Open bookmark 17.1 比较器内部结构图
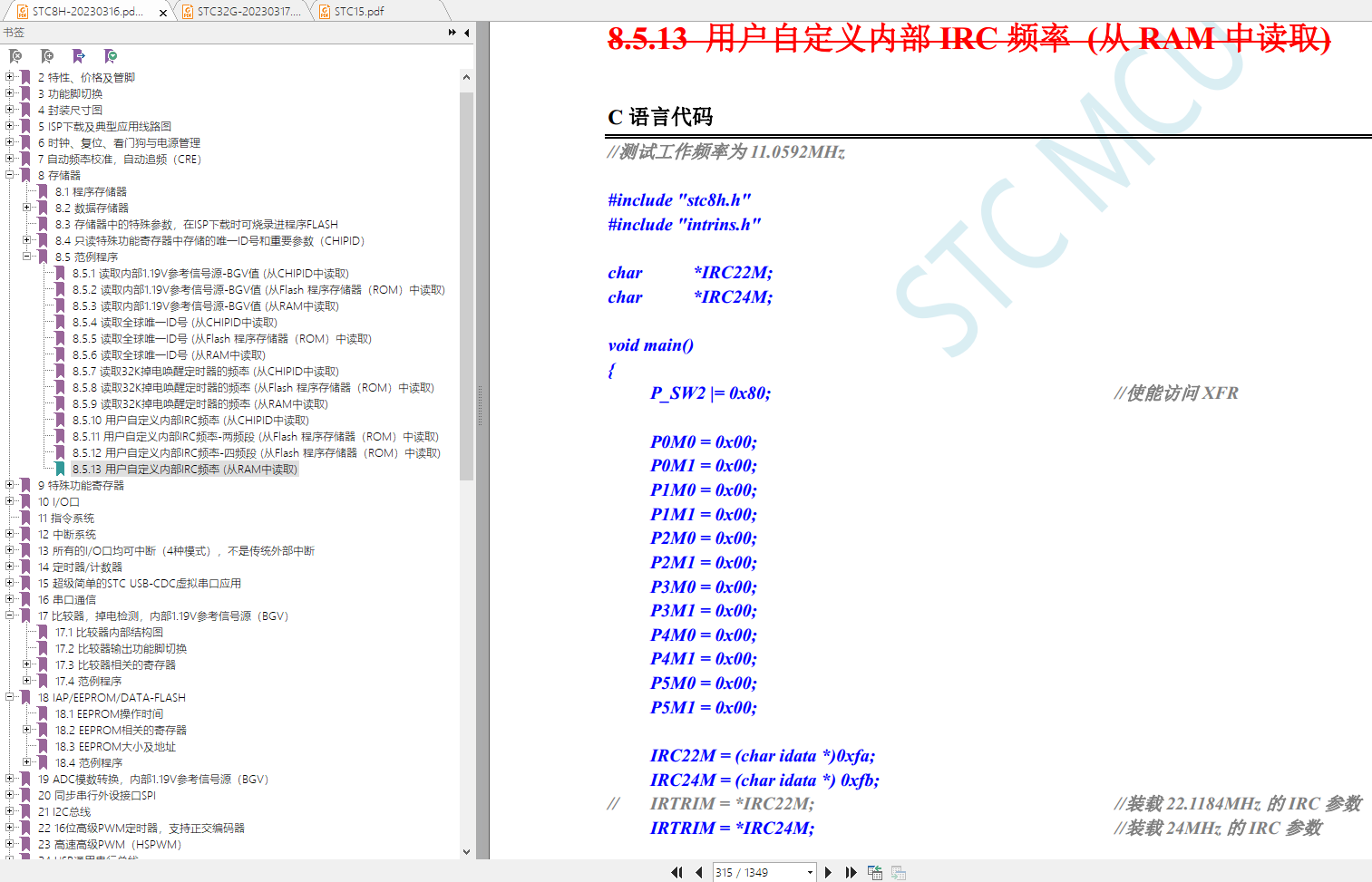This screenshot has width=1372, height=882. tap(109, 632)
